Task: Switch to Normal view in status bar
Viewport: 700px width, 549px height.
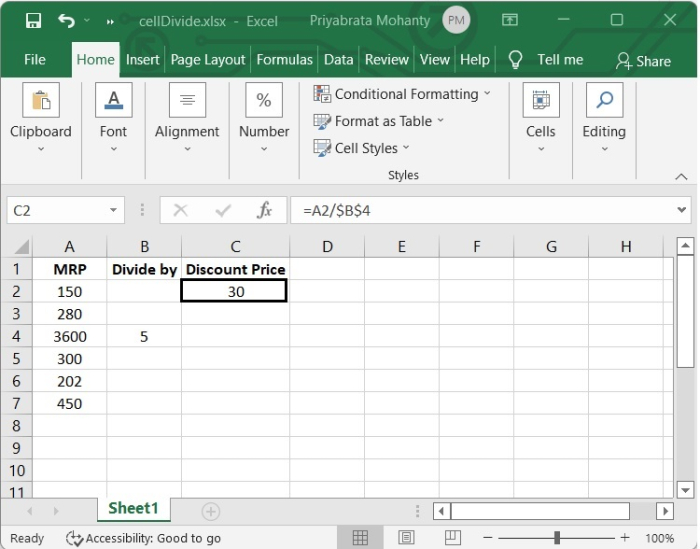Action: coord(361,538)
